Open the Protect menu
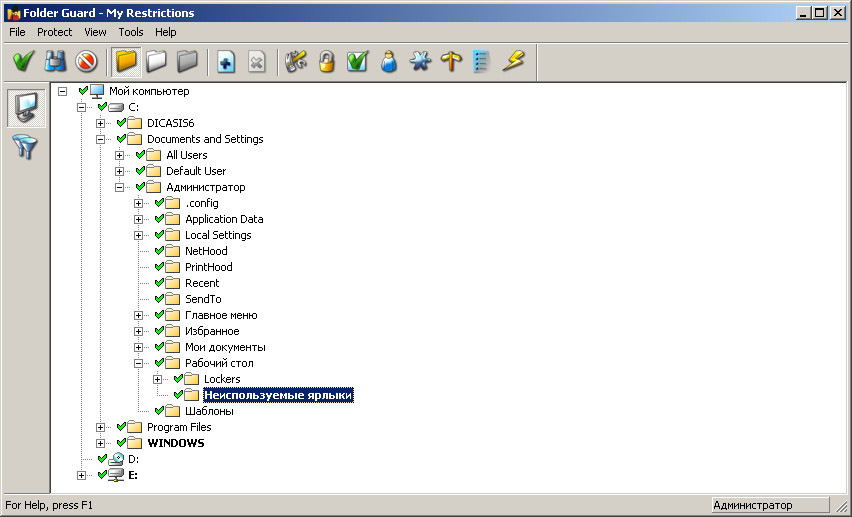The height and width of the screenshot is (517, 852). point(54,32)
